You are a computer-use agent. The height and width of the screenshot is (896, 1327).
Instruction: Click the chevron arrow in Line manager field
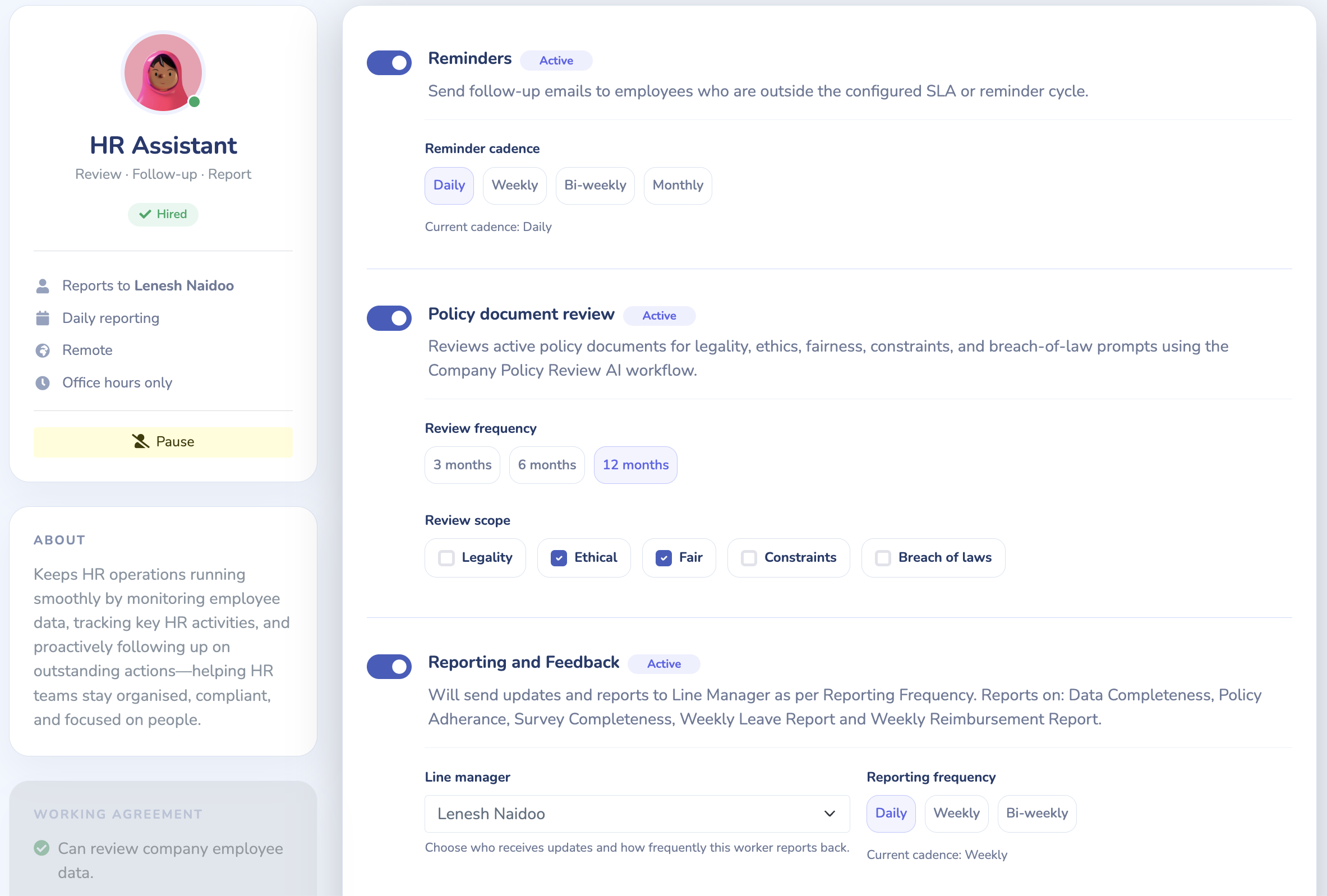pos(830,814)
